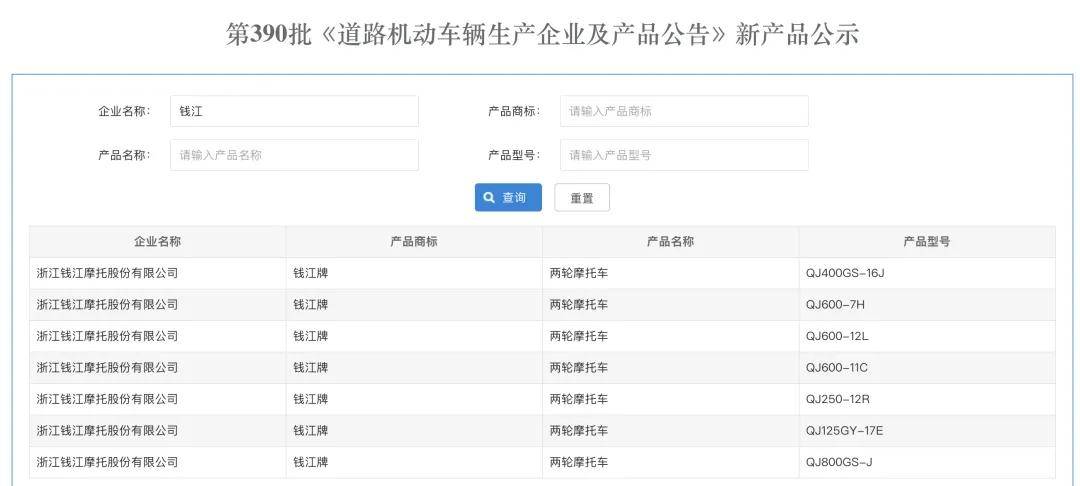Select the QJ600-11C model cell
Image resolution: width=1080 pixels, height=486 pixels.
[x=837, y=368]
